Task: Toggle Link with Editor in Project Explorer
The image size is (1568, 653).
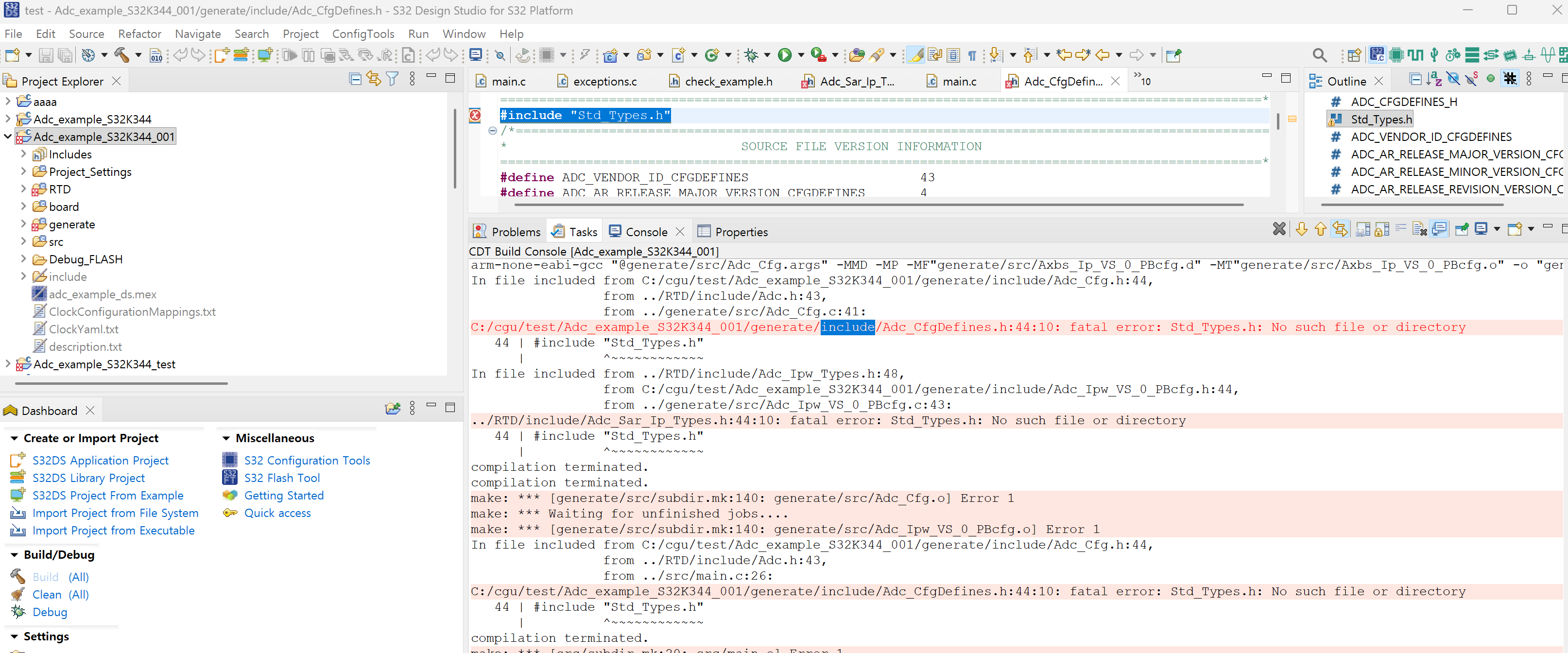Action: point(374,79)
